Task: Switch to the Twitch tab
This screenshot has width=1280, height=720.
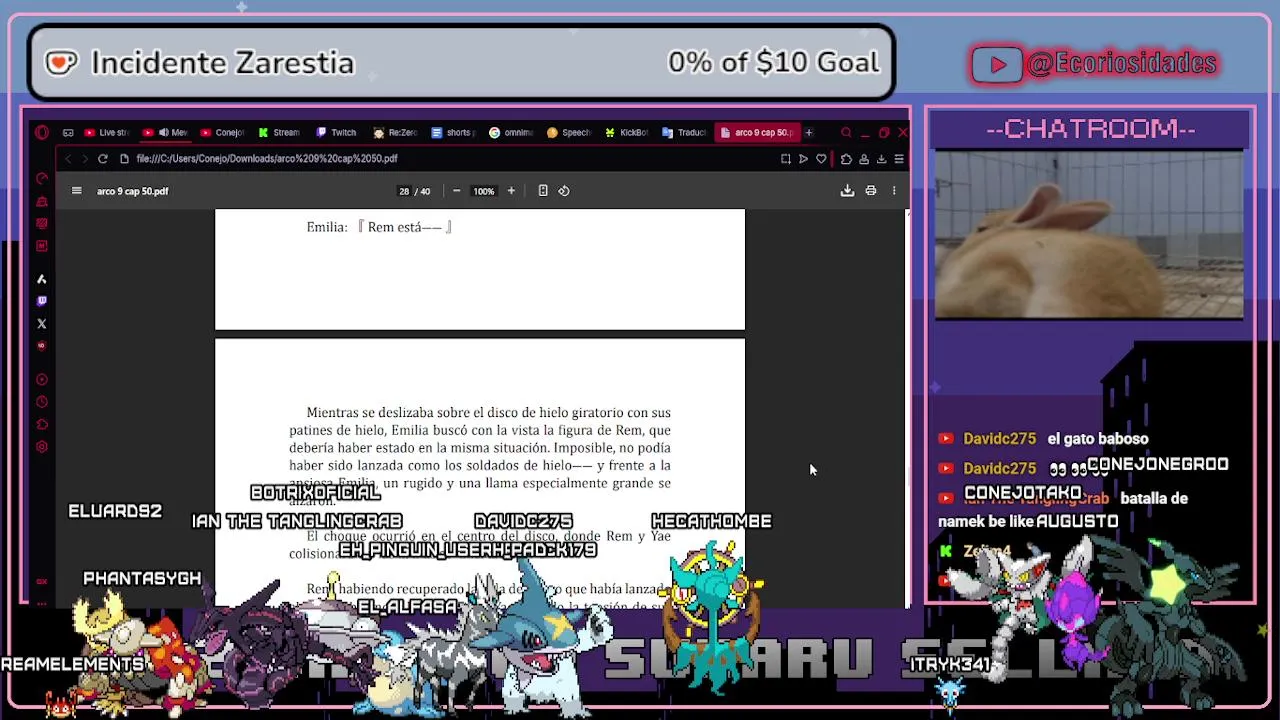Action: 336,132
